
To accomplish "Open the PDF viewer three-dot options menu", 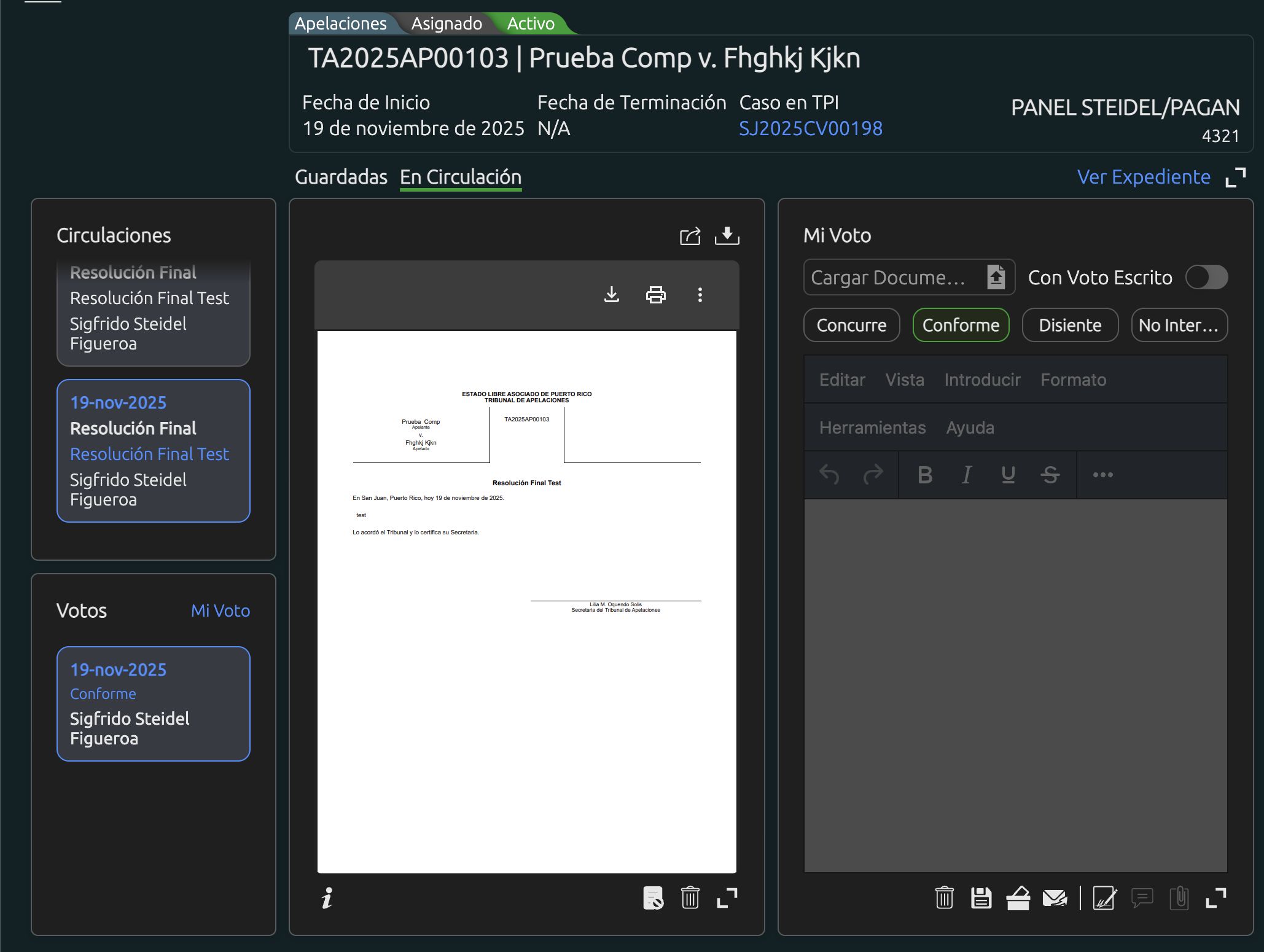I will click(700, 295).
